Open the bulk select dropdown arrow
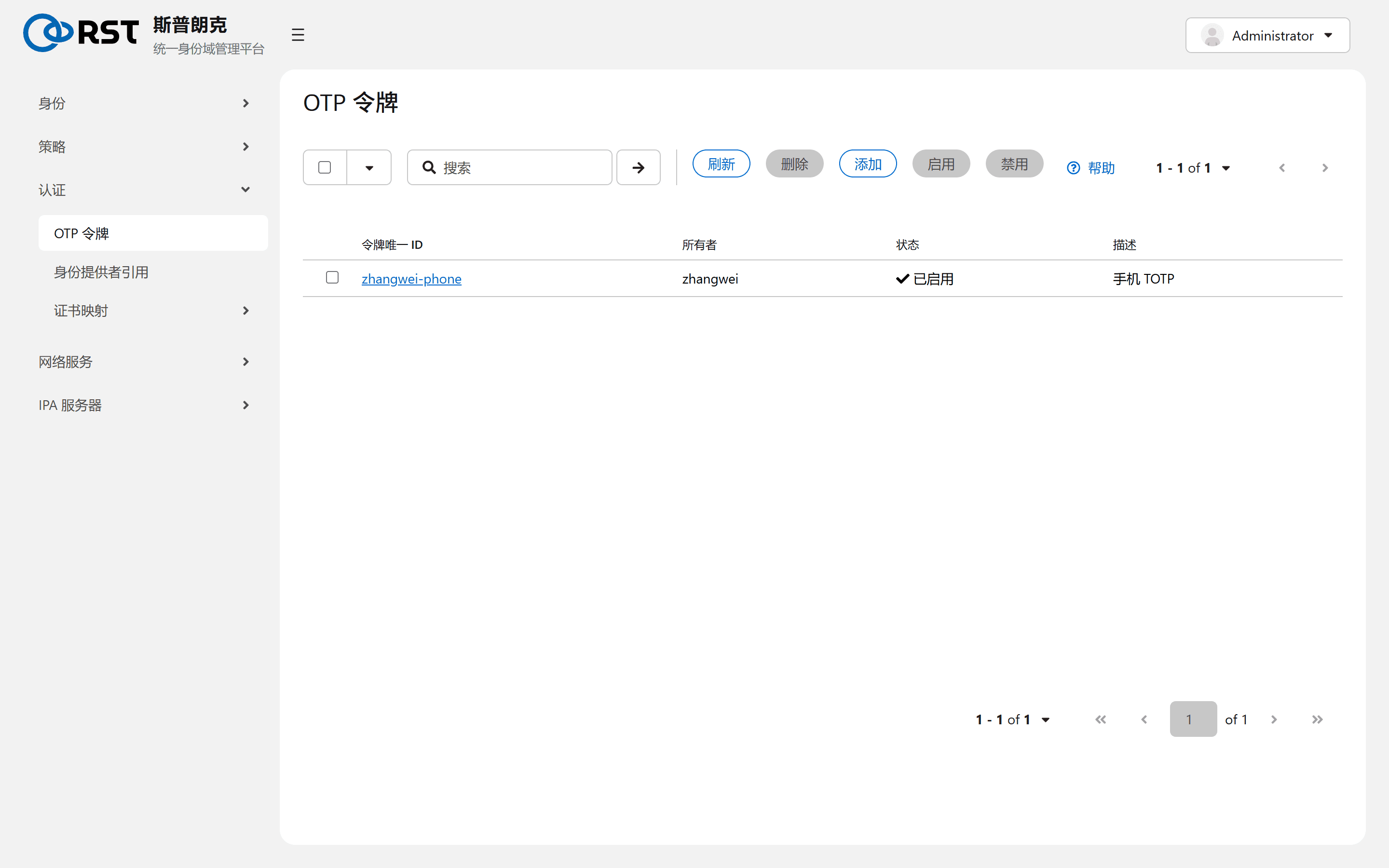The height and width of the screenshot is (868, 1389). click(369, 168)
